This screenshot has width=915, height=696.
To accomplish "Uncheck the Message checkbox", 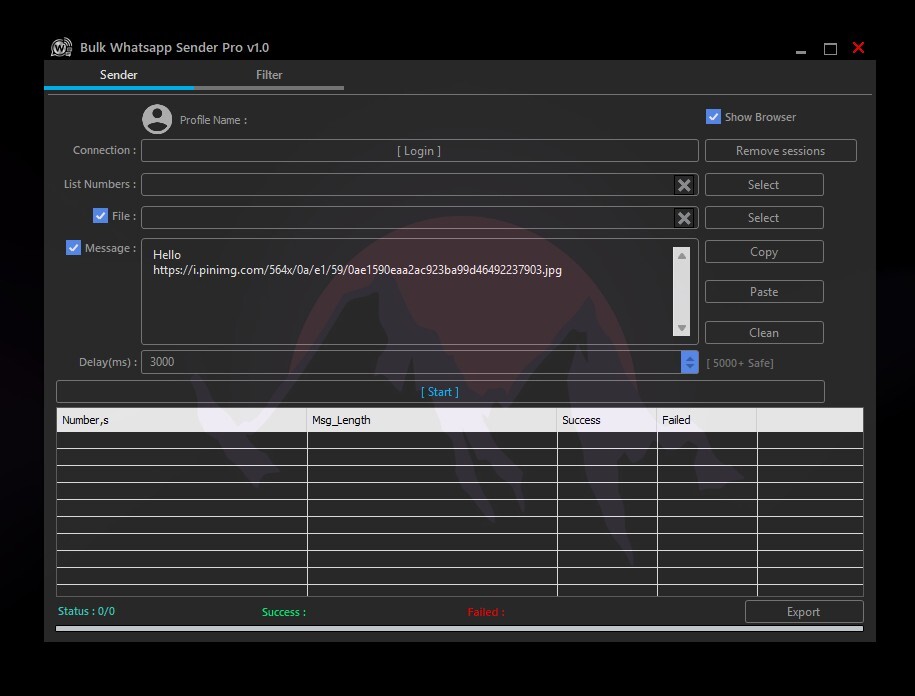I will point(73,248).
